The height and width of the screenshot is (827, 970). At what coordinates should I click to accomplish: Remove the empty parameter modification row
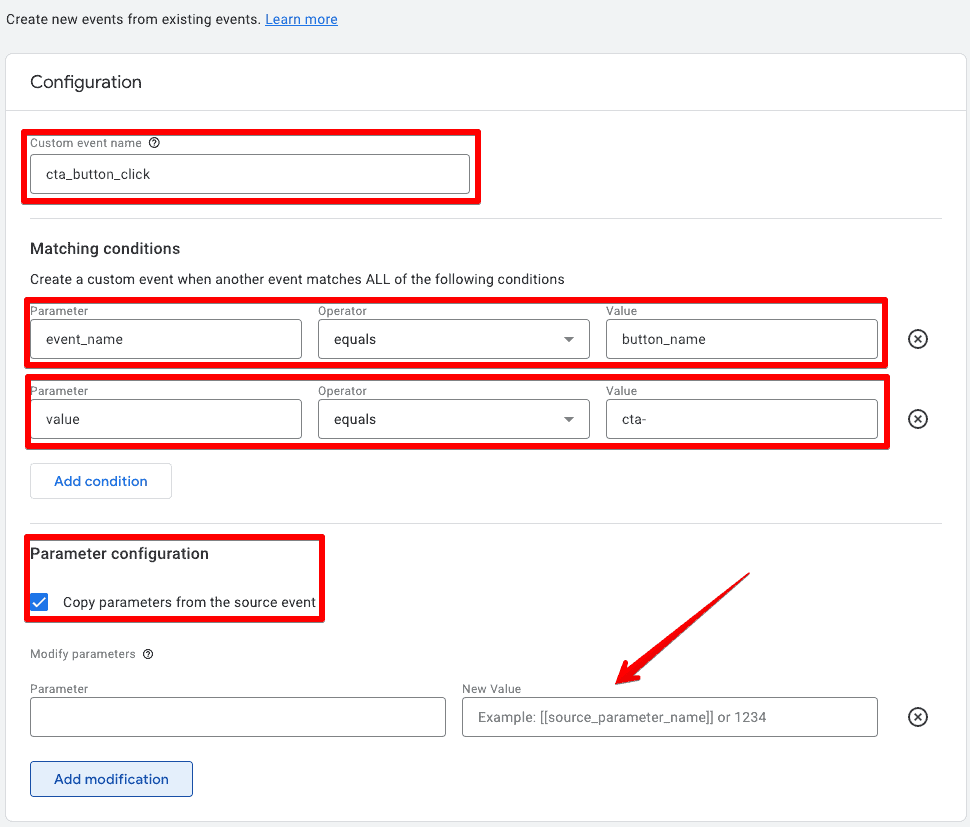[918, 717]
